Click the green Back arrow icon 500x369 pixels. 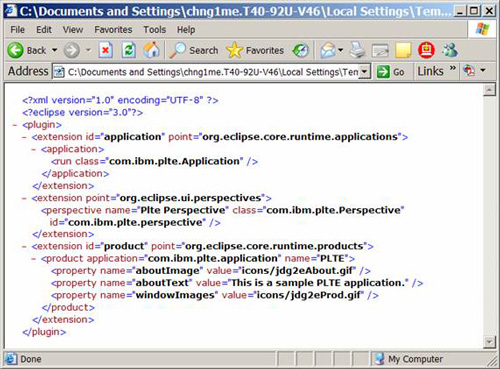tap(15, 51)
